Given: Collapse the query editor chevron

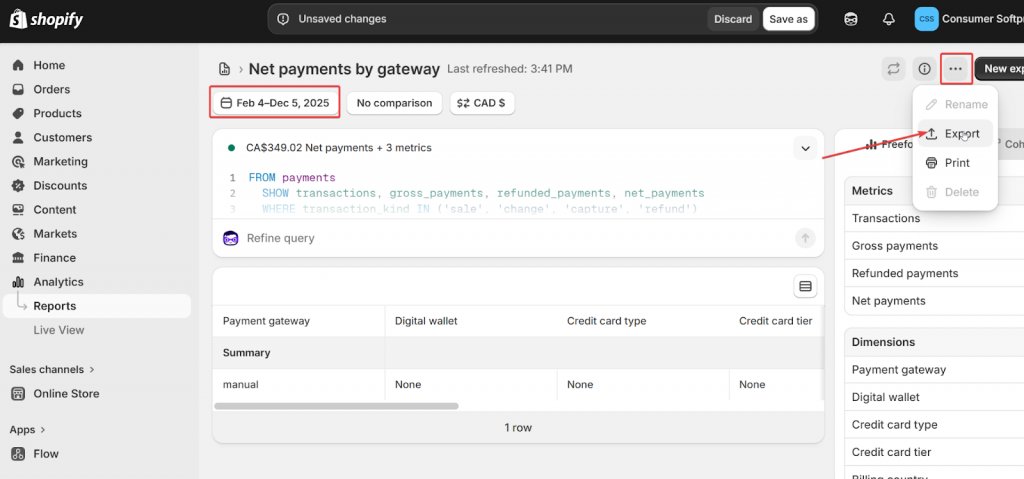Looking at the screenshot, I should click(805, 148).
